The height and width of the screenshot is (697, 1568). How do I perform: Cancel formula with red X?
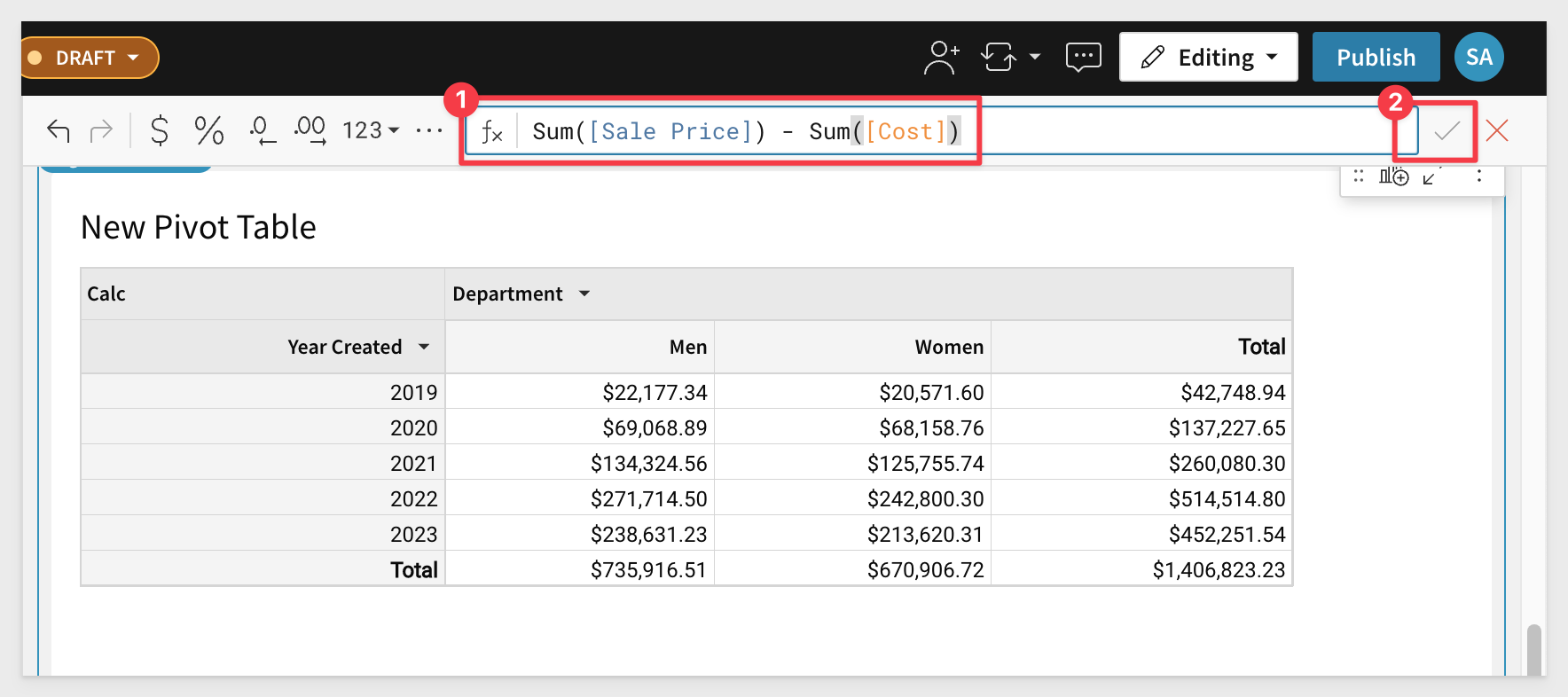[1497, 131]
